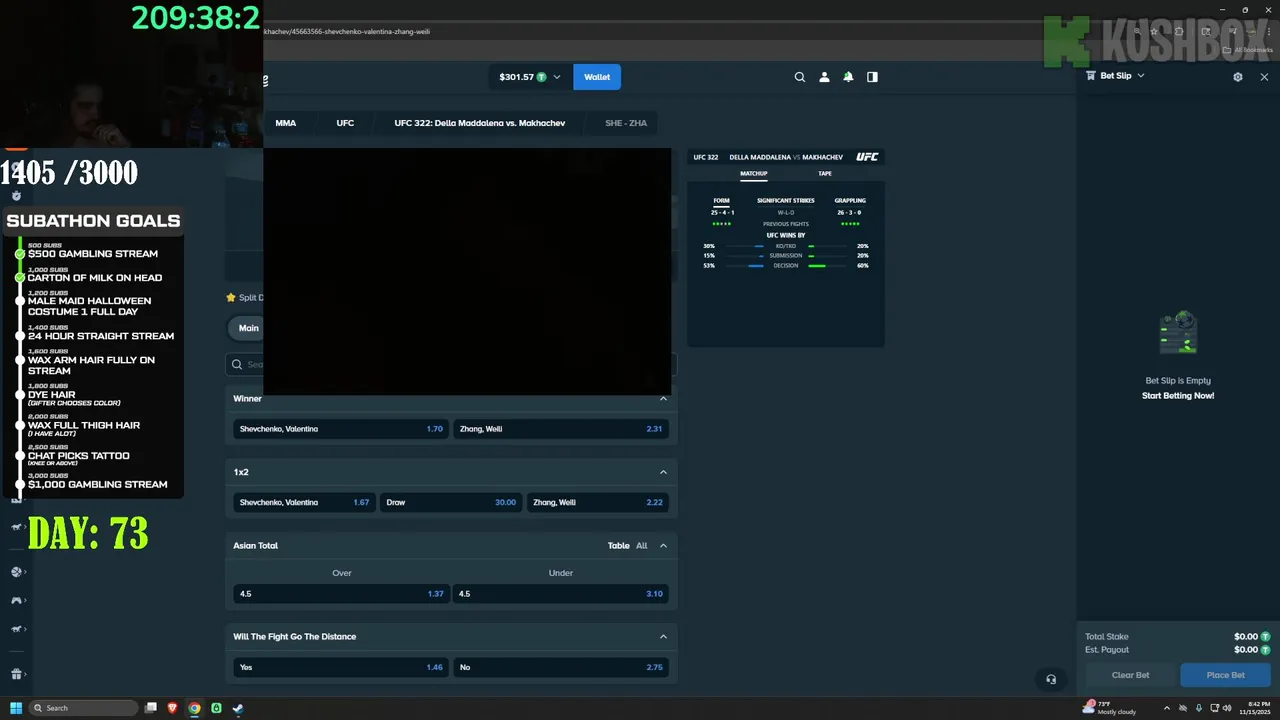Switch Asian Total to All view
The image size is (1280, 720).
(642, 546)
